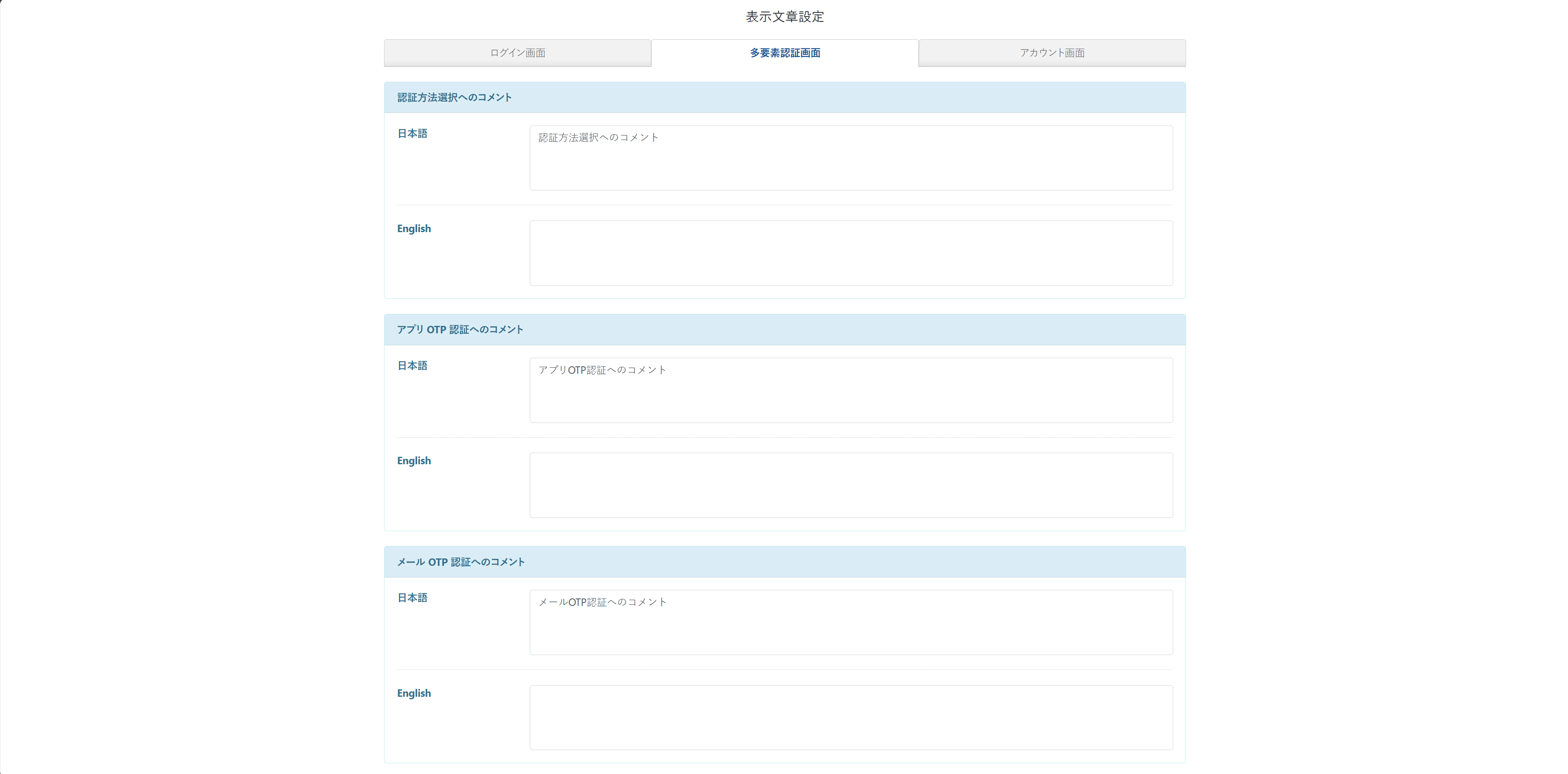Focus 日本語 textarea for メール OTP 認証
This screenshot has width=1568, height=774.
851,622
